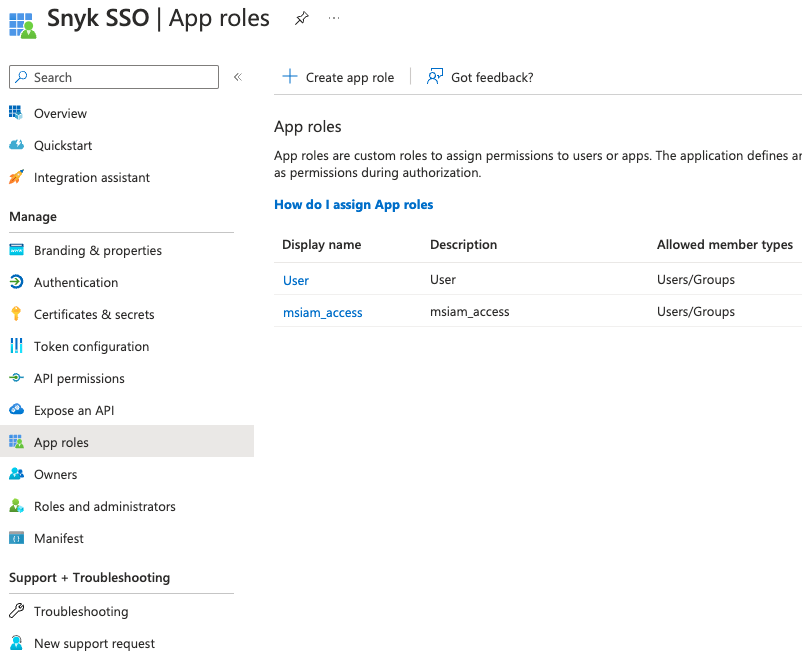Click Users/Groups in the User row
The width and height of the screenshot is (802, 658).
pos(696,280)
